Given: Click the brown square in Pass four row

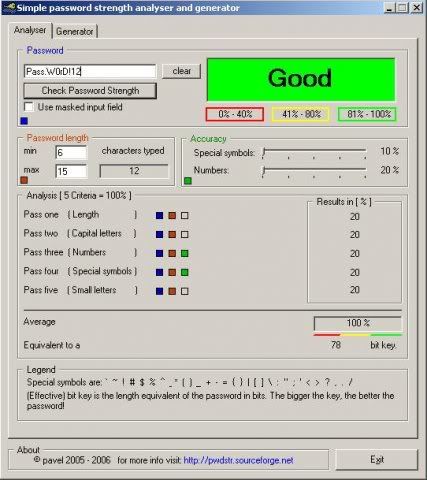Looking at the screenshot, I should (x=172, y=272).
